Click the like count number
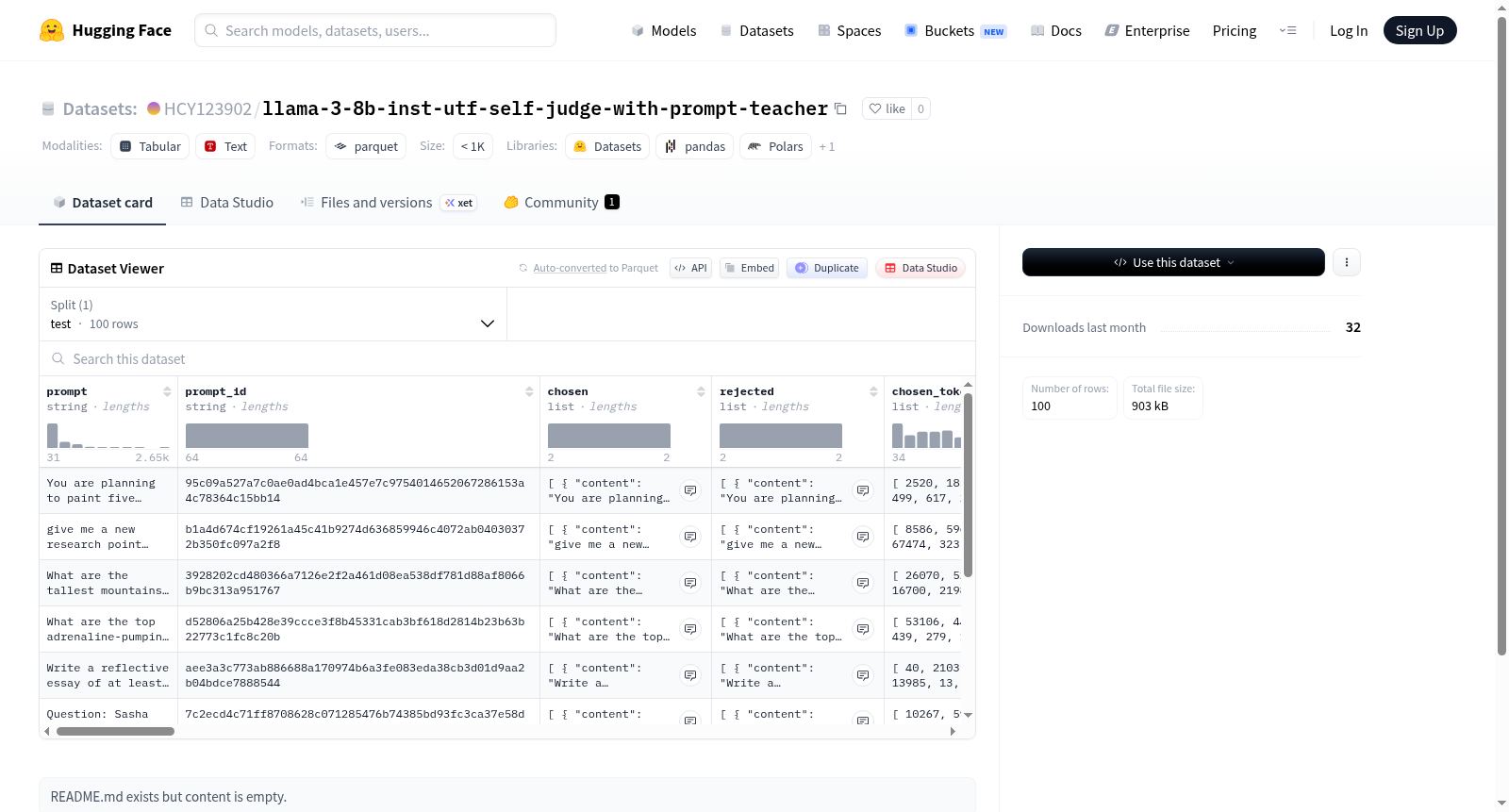The width and height of the screenshot is (1509, 812). pos(921,108)
